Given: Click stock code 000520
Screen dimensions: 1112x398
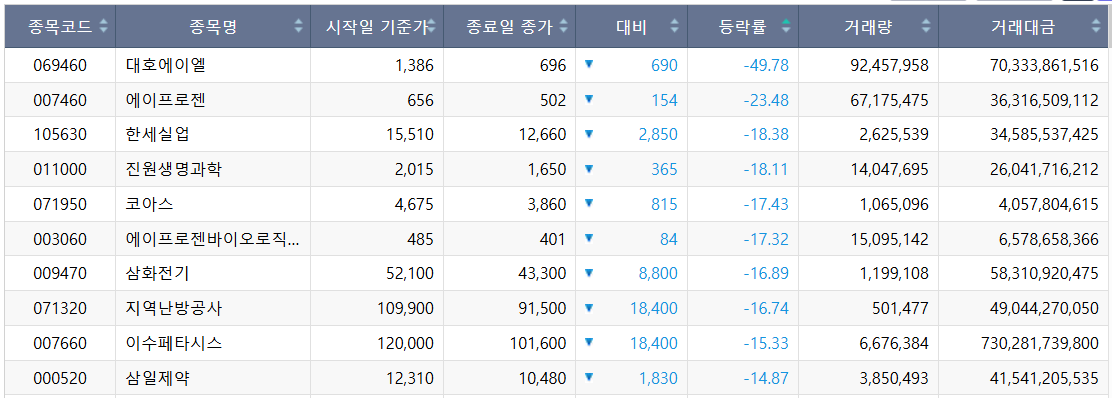Looking at the screenshot, I should 60,379.
